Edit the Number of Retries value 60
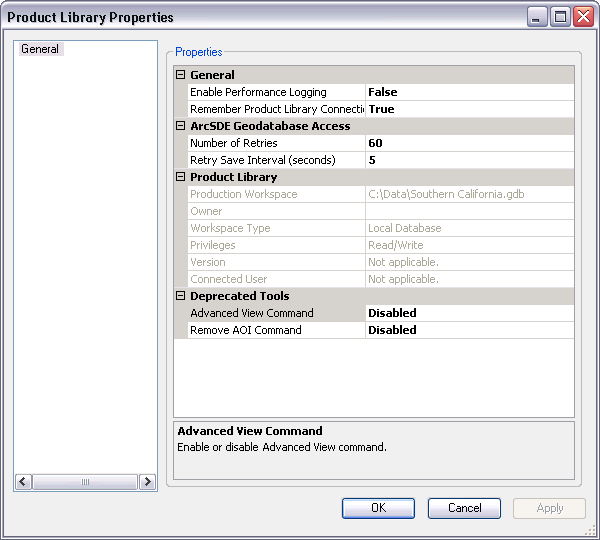Viewport: 600px width, 540px height. point(470,143)
